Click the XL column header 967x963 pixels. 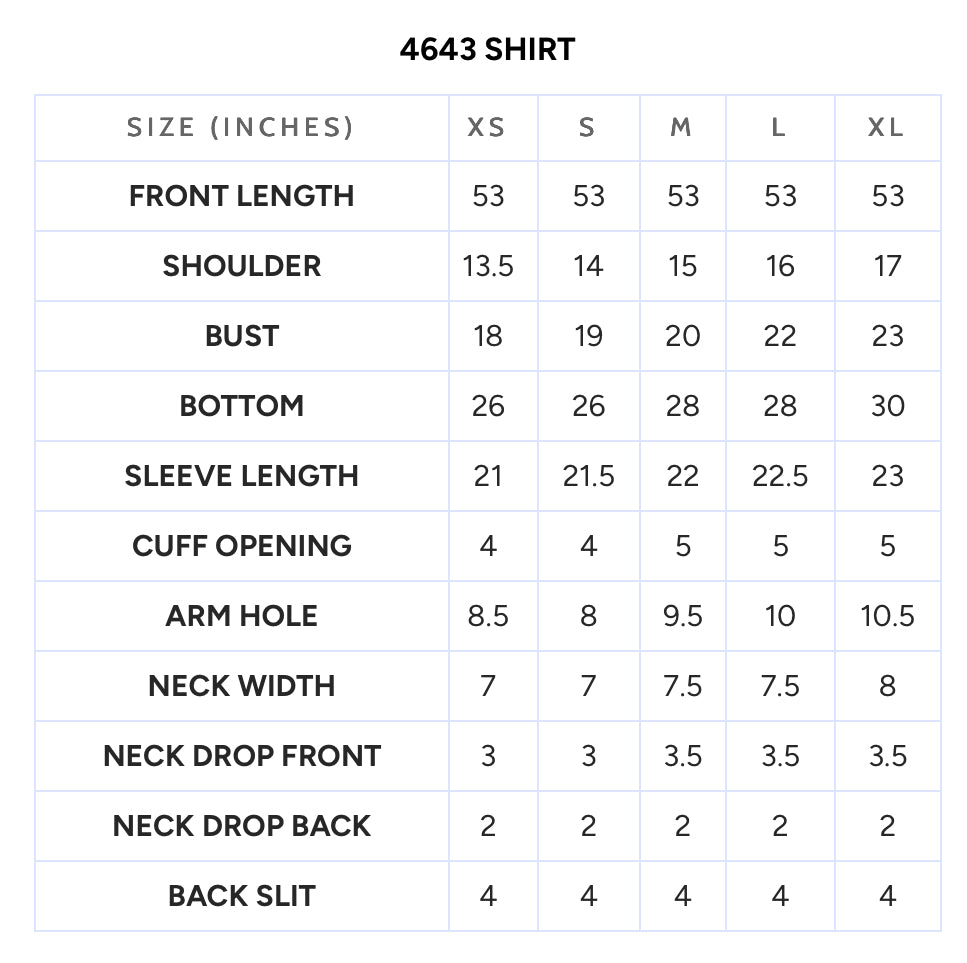pyautogui.click(x=887, y=128)
